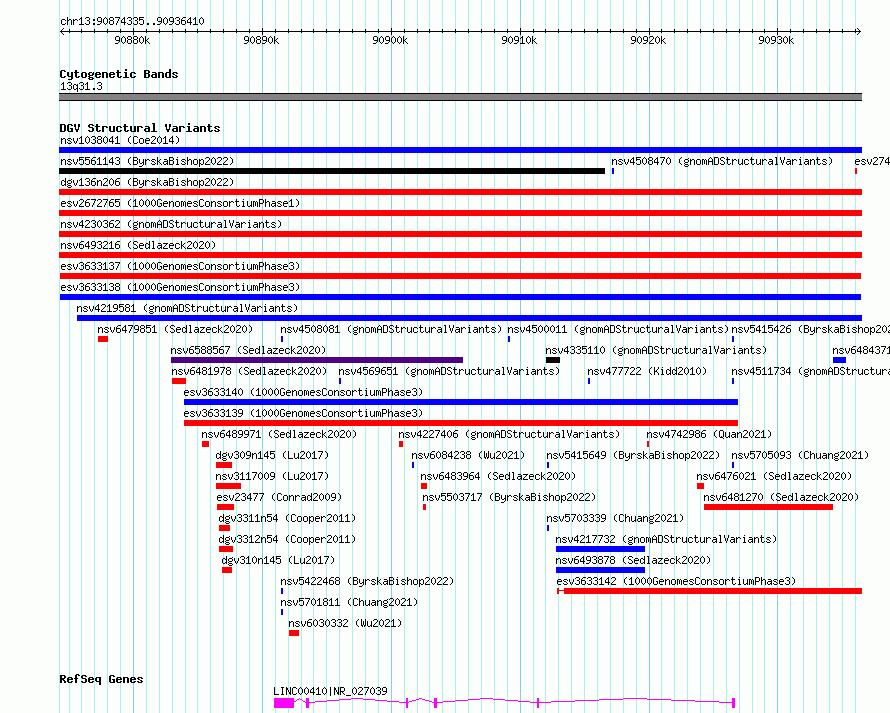Select the red nsv3117009 (Lu2017) marker

click(x=229, y=486)
